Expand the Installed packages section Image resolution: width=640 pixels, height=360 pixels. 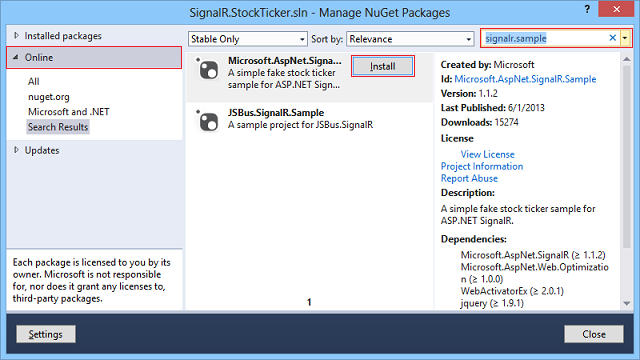click(x=16, y=36)
